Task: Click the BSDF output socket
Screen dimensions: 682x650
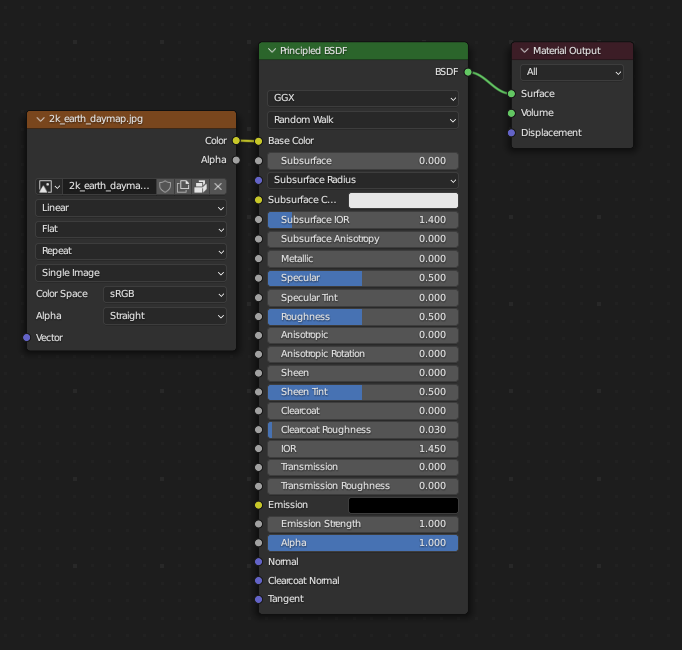Action: click(x=467, y=72)
